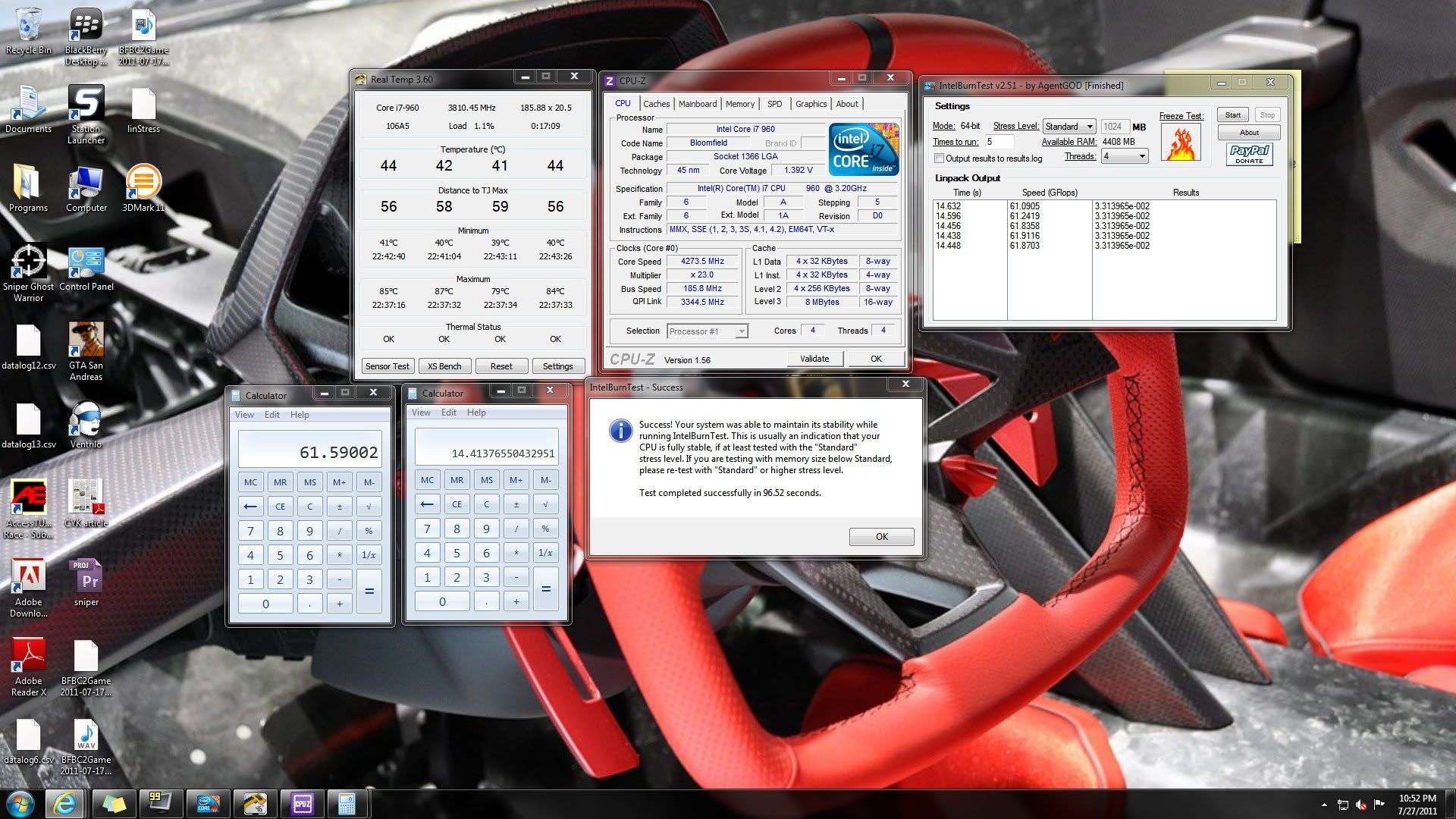Viewport: 1456px width, 819px height.
Task: Dismiss the IntelBurnTest Success dialog with OK
Action: point(881,536)
